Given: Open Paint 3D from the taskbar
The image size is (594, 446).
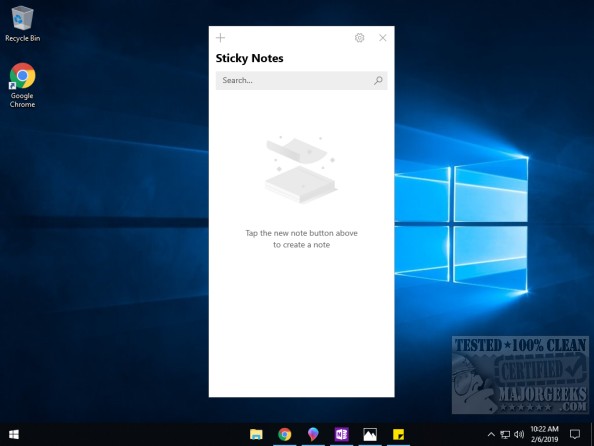Looking at the screenshot, I should tap(313, 434).
